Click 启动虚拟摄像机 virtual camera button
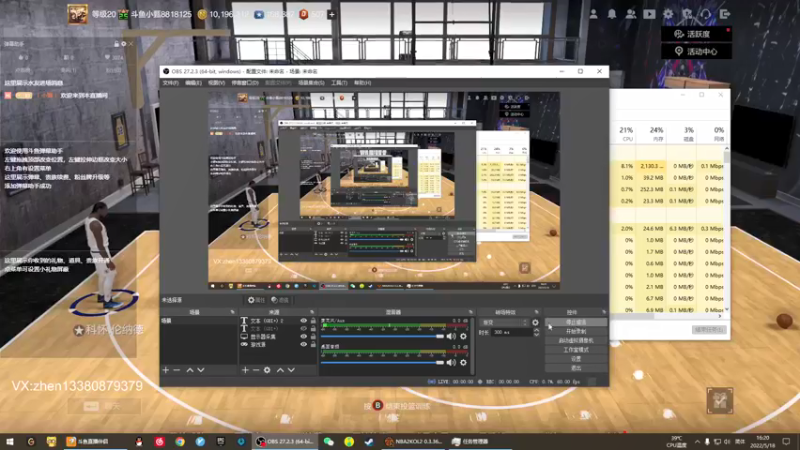This screenshot has height=450, width=800. pos(576,341)
